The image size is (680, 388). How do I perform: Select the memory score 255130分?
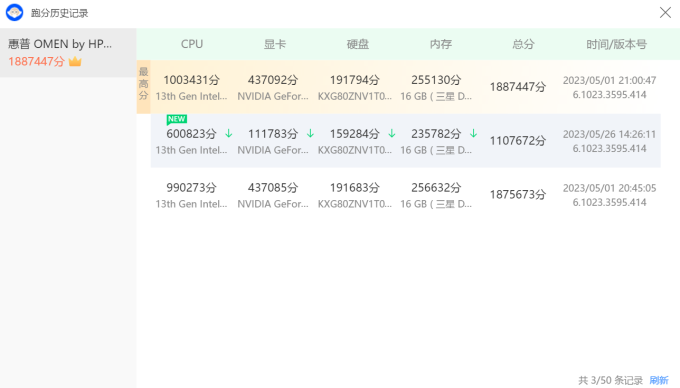pyautogui.click(x=436, y=80)
